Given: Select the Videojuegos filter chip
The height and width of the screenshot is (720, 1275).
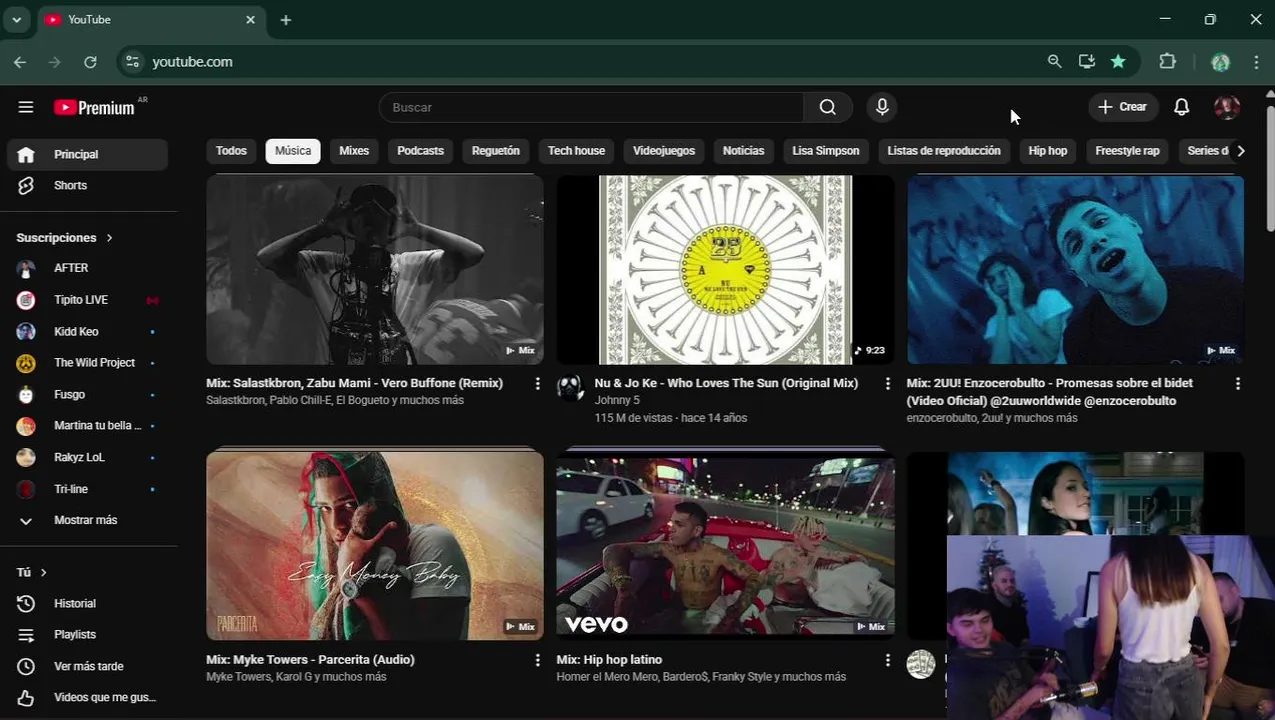Looking at the screenshot, I should (664, 151).
